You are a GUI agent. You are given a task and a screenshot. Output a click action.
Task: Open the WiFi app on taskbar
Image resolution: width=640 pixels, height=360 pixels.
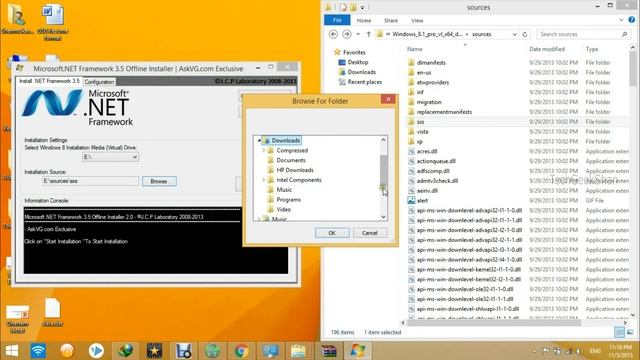click(x=38, y=351)
